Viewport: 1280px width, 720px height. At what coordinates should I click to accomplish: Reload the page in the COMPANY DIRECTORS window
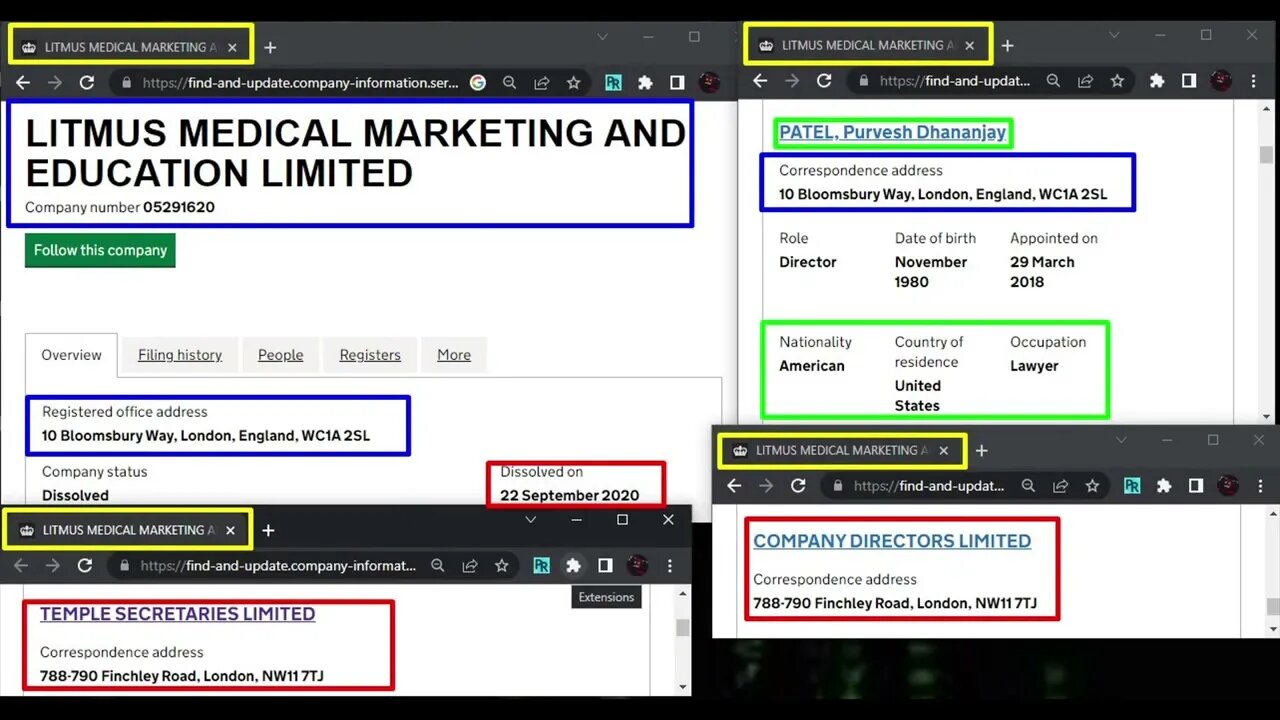point(798,486)
